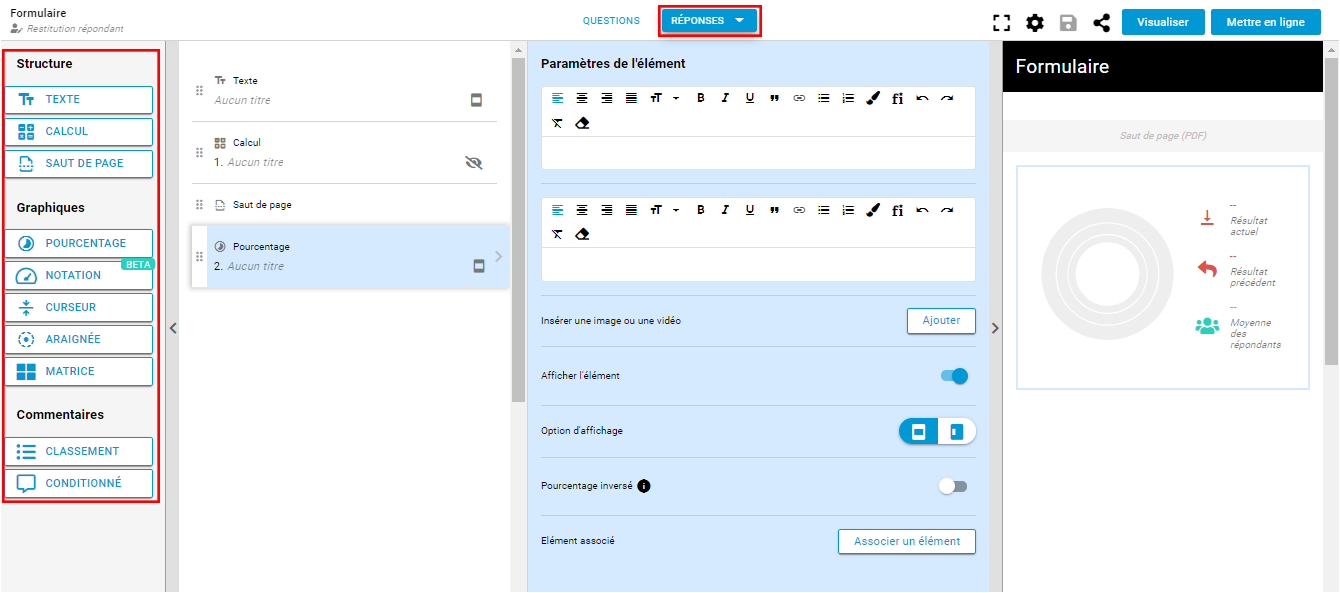Open the settings gear icon
The image size is (1340, 593).
pos(1035,23)
